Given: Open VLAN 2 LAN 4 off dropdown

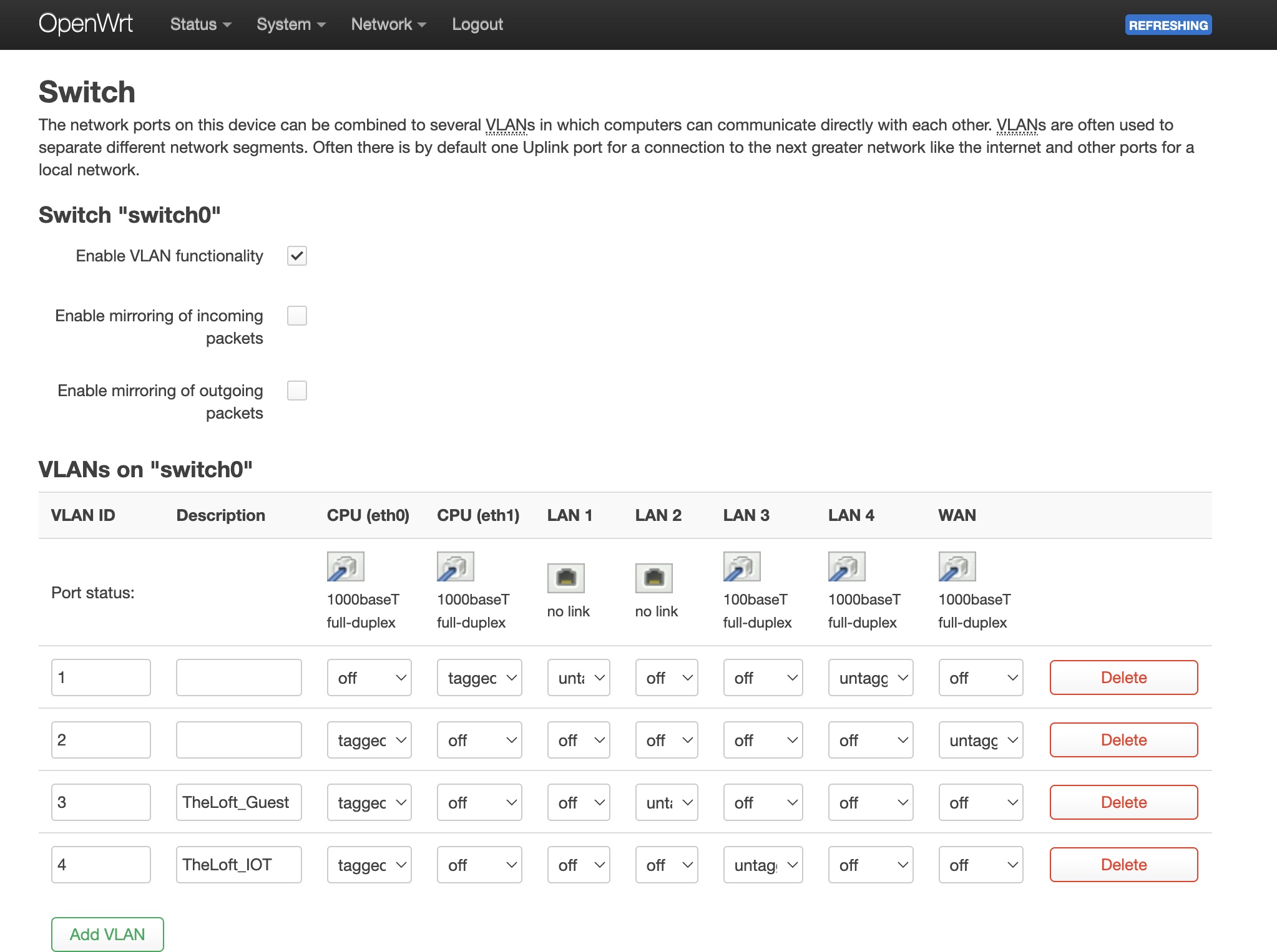Looking at the screenshot, I should (871, 740).
